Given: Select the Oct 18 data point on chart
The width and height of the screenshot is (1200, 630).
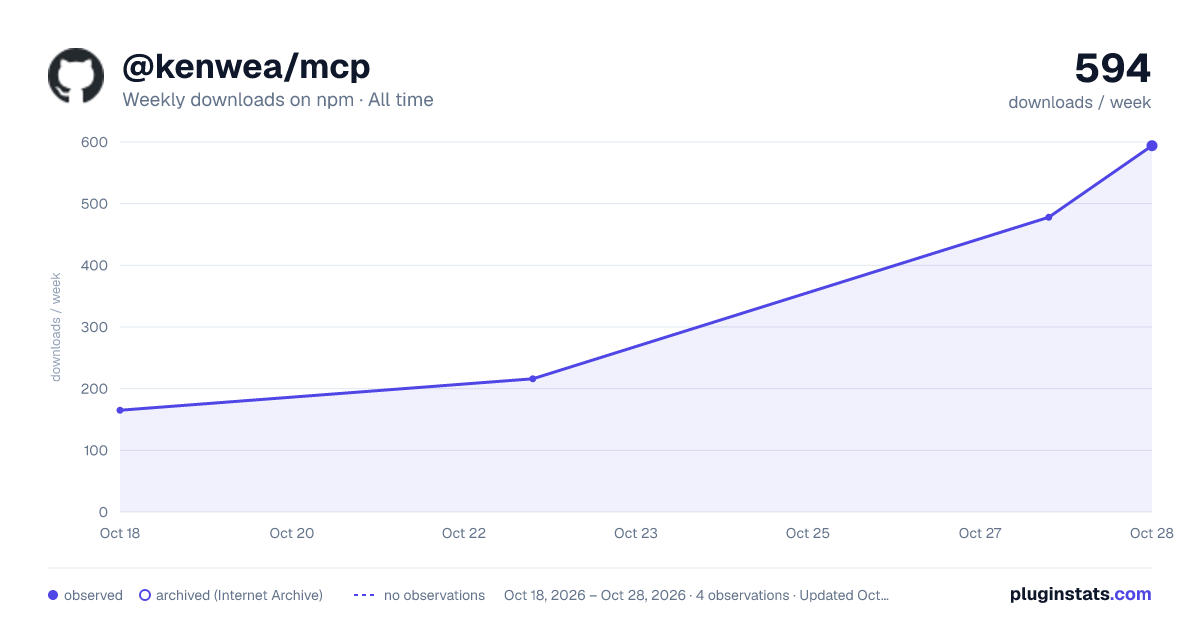Looking at the screenshot, I should tap(120, 410).
